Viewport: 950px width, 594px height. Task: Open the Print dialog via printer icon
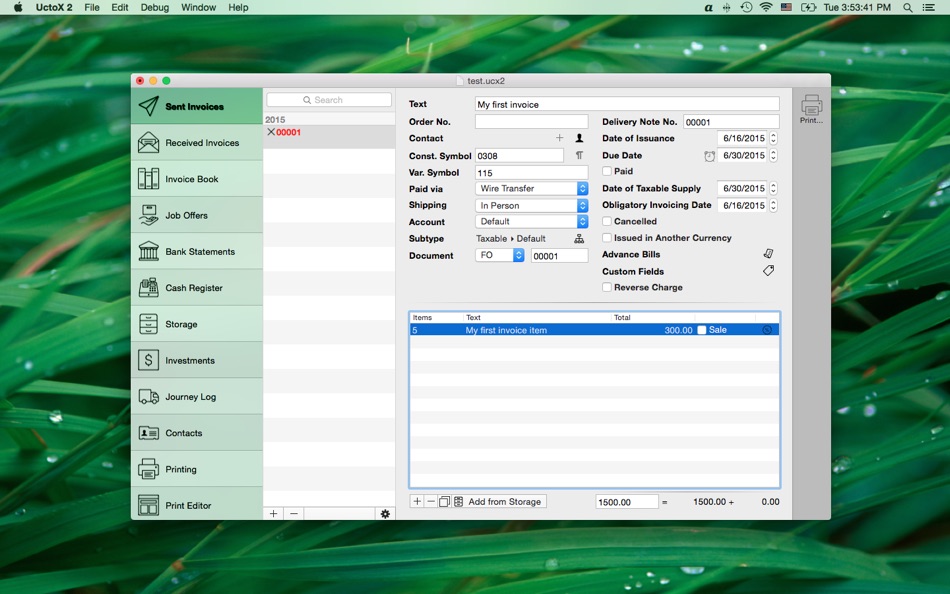pos(810,104)
